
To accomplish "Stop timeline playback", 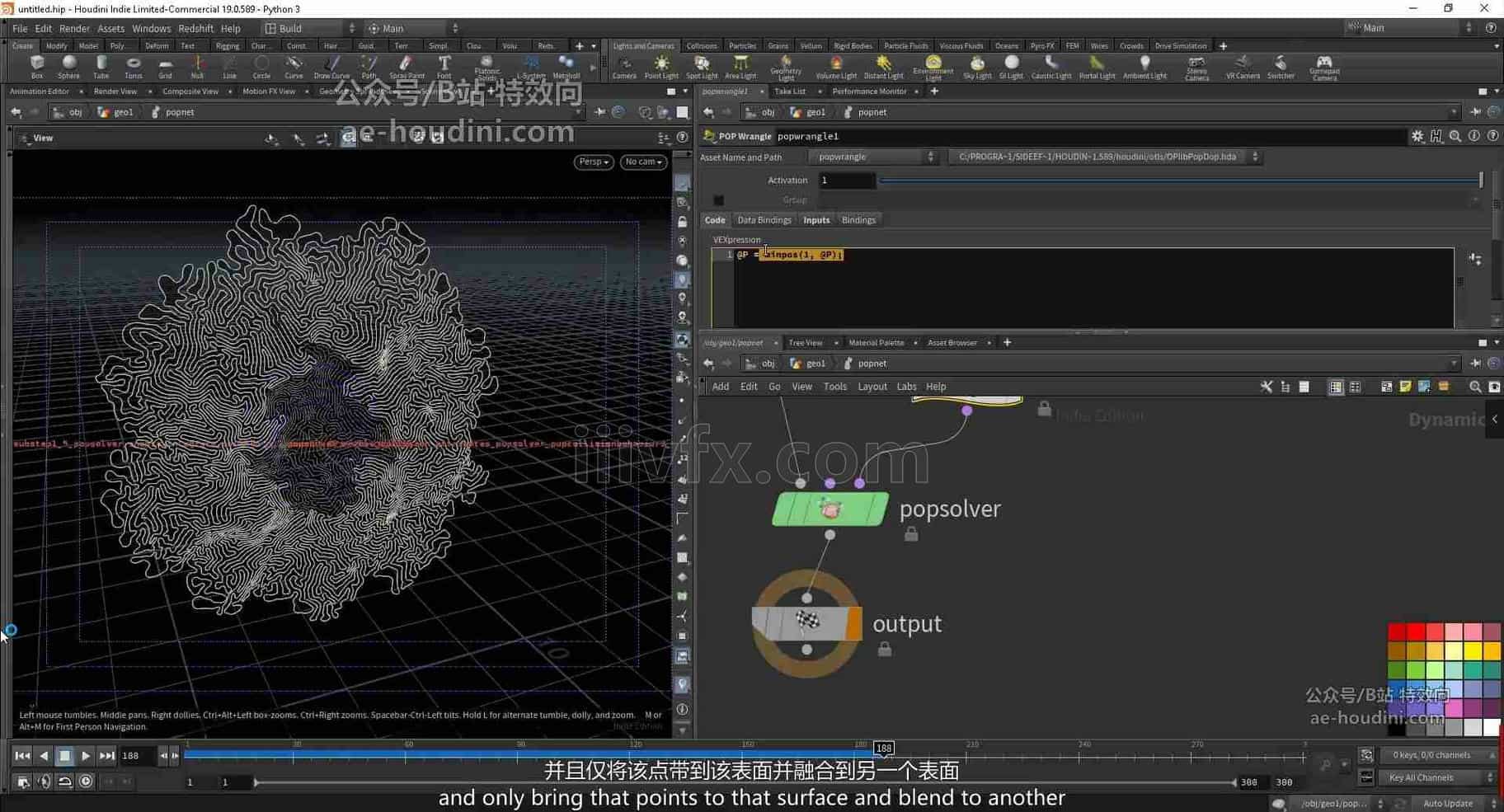I will tap(64, 755).
